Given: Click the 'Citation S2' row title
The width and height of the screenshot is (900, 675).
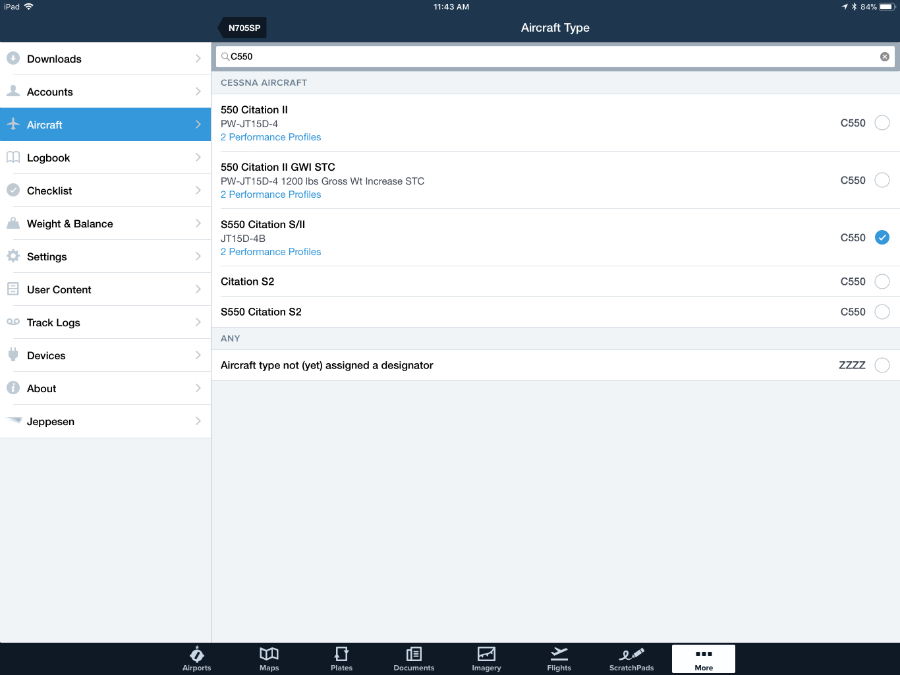Looking at the screenshot, I should tap(247, 281).
